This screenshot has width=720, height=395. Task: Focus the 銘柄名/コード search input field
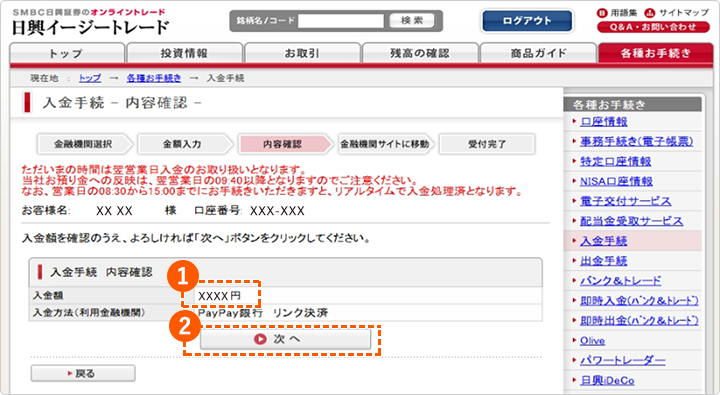pos(341,21)
